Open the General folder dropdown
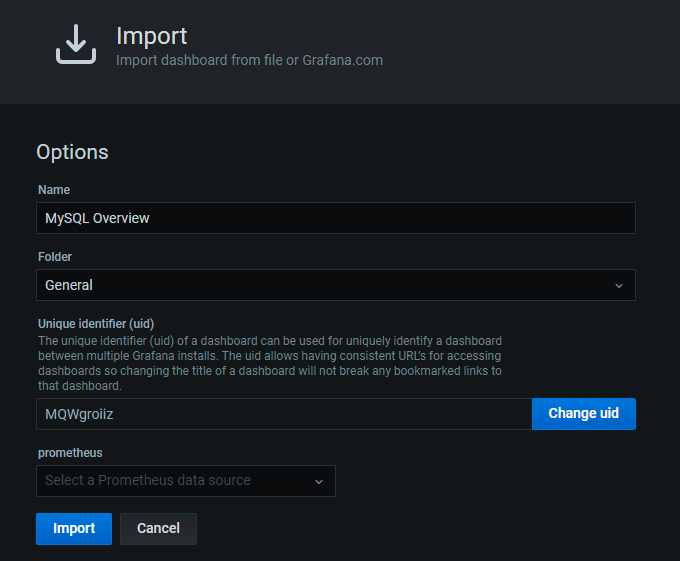Image resolution: width=680 pixels, height=561 pixels. [x=336, y=285]
